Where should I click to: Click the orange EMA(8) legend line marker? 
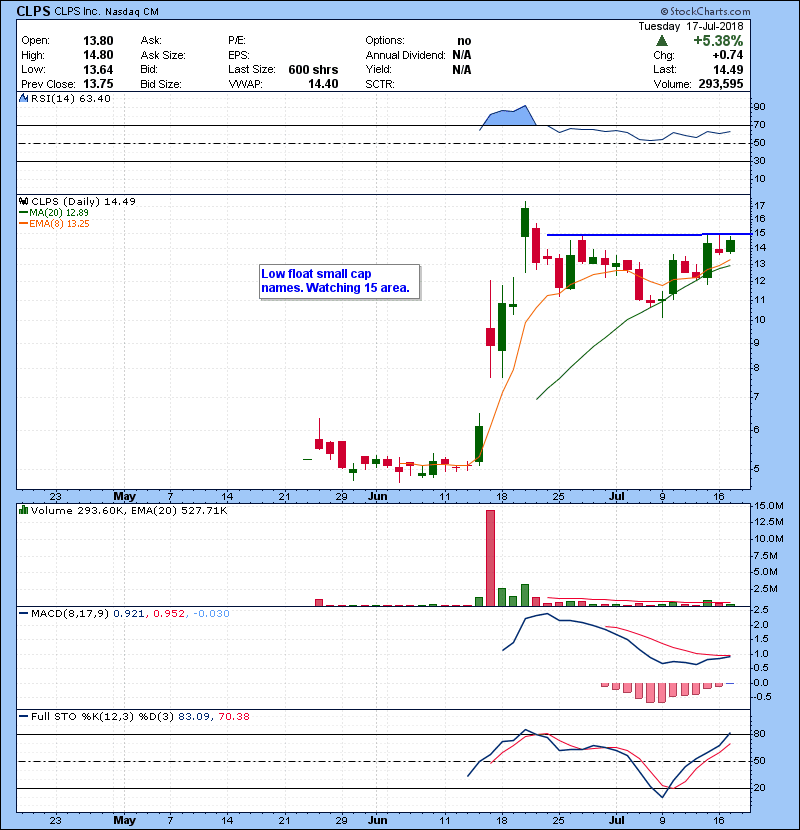click(23, 223)
